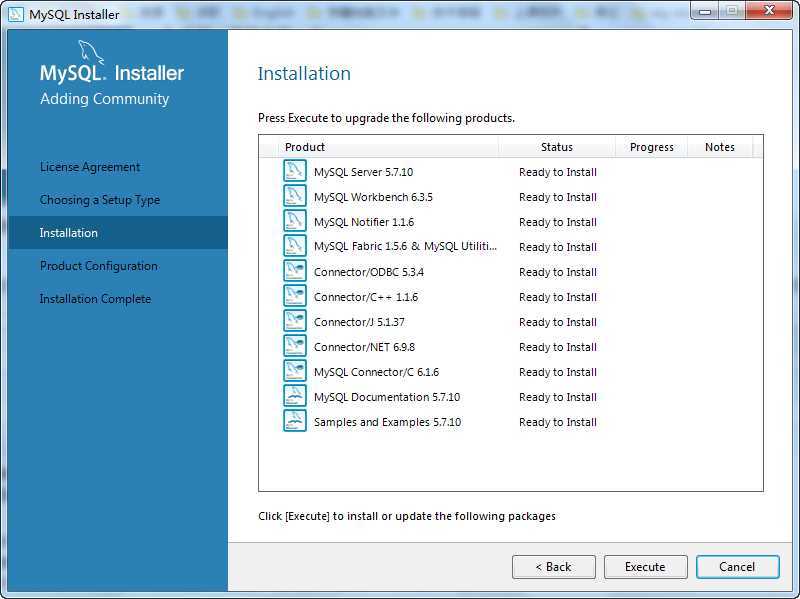Select the MySQL Notifier 1.1.6 row text

[364, 222]
